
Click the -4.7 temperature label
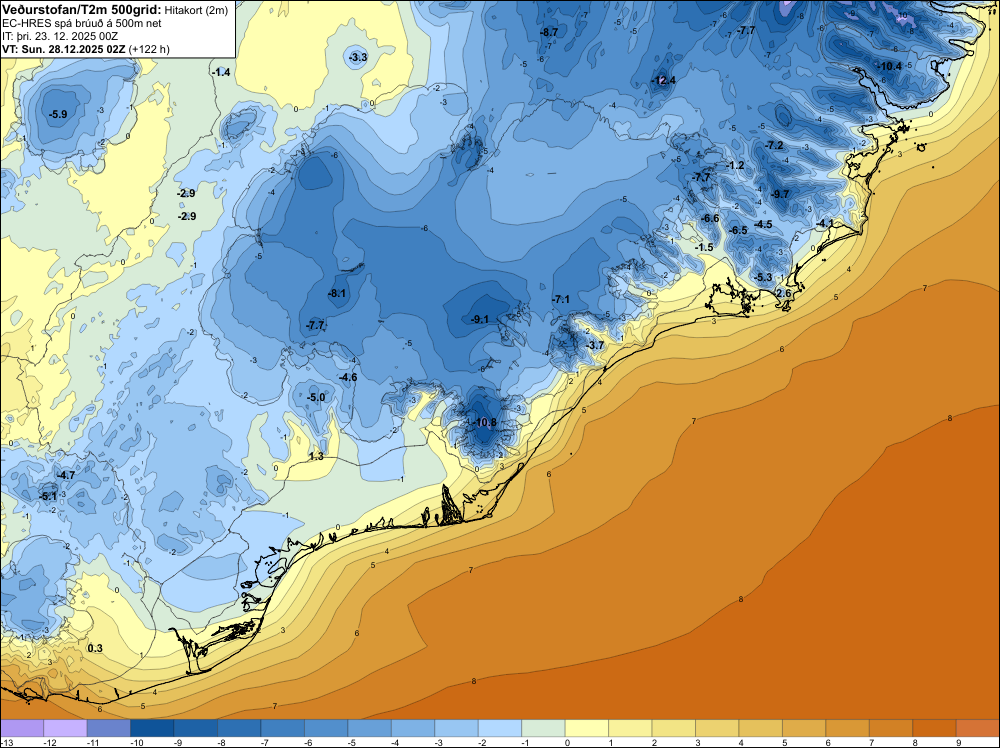66,476
